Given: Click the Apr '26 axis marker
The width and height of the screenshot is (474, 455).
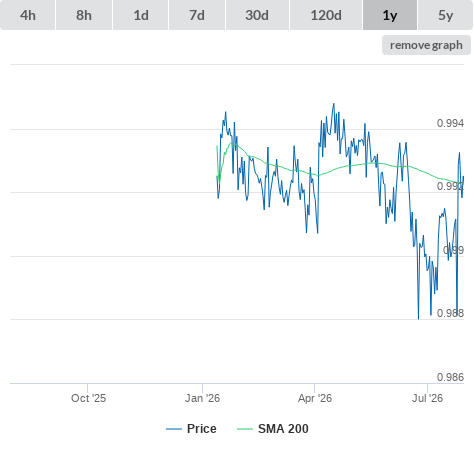Looking at the screenshot, I should click(315, 398).
